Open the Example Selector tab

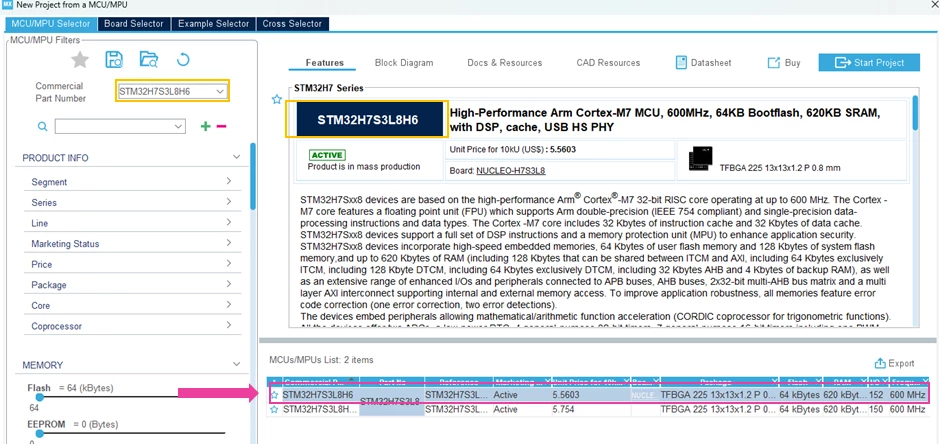coord(213,24)
